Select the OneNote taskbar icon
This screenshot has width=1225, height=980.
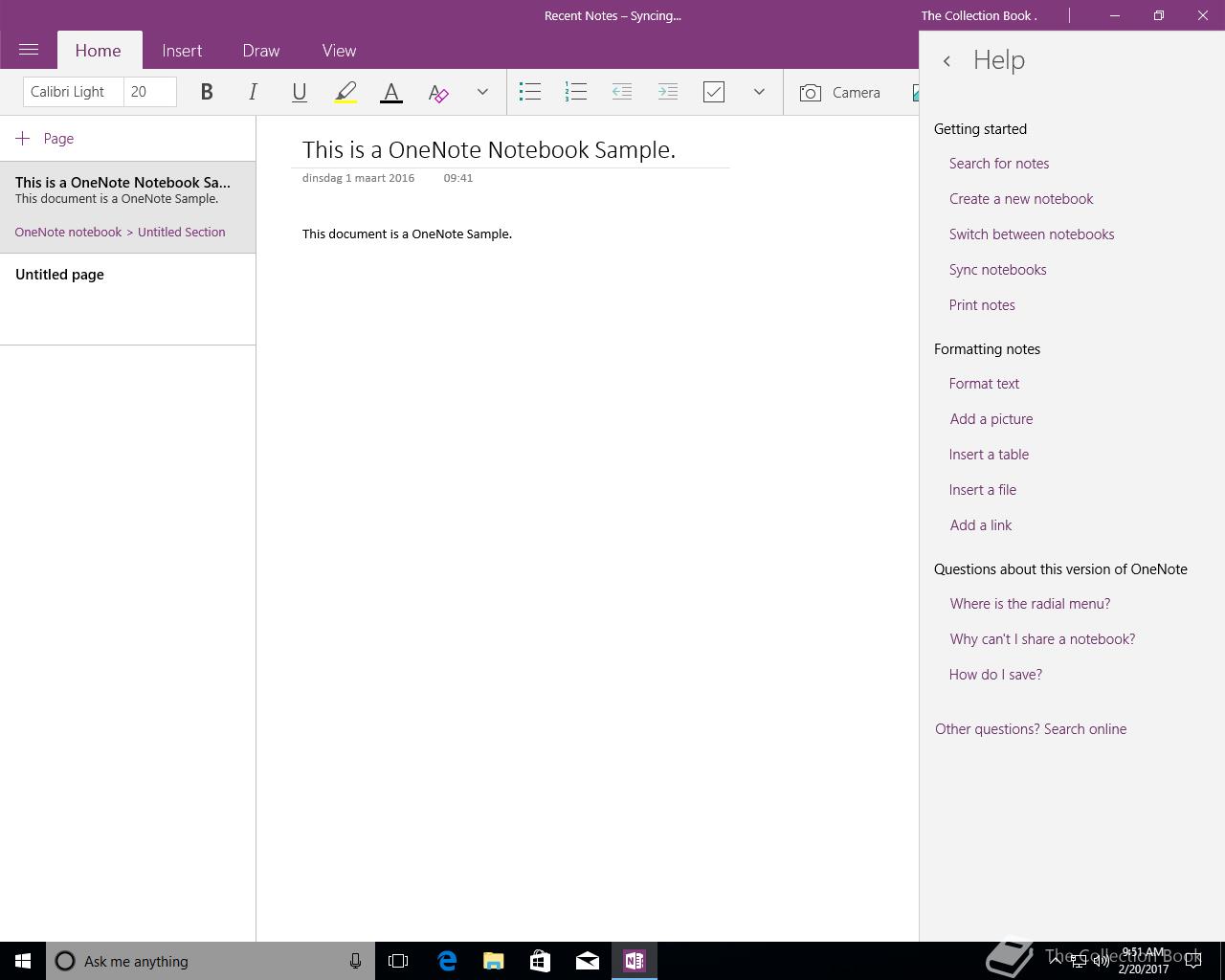click(x=634, y=961)
